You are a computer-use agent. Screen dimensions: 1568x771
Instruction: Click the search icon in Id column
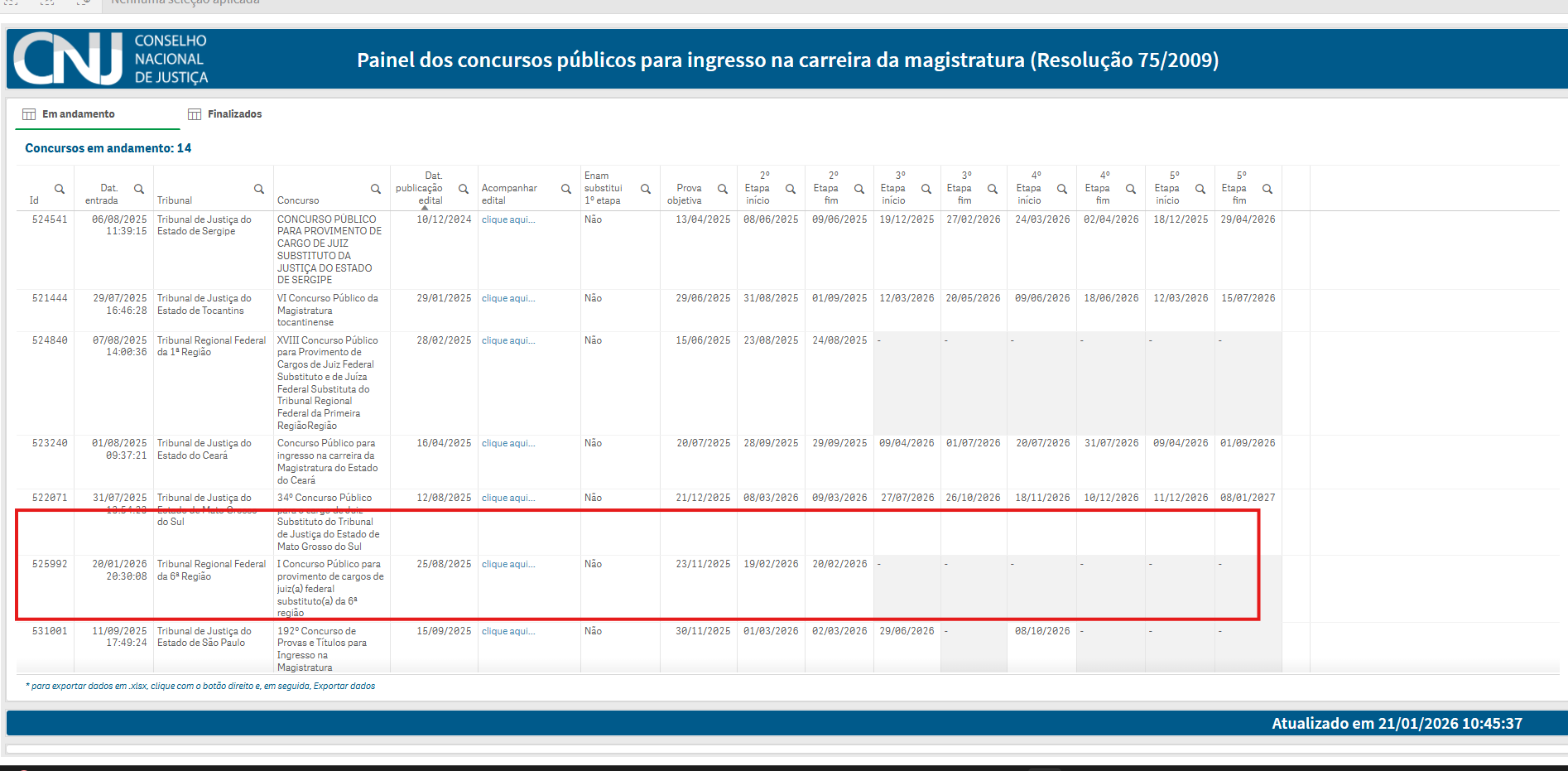(60, 189)
